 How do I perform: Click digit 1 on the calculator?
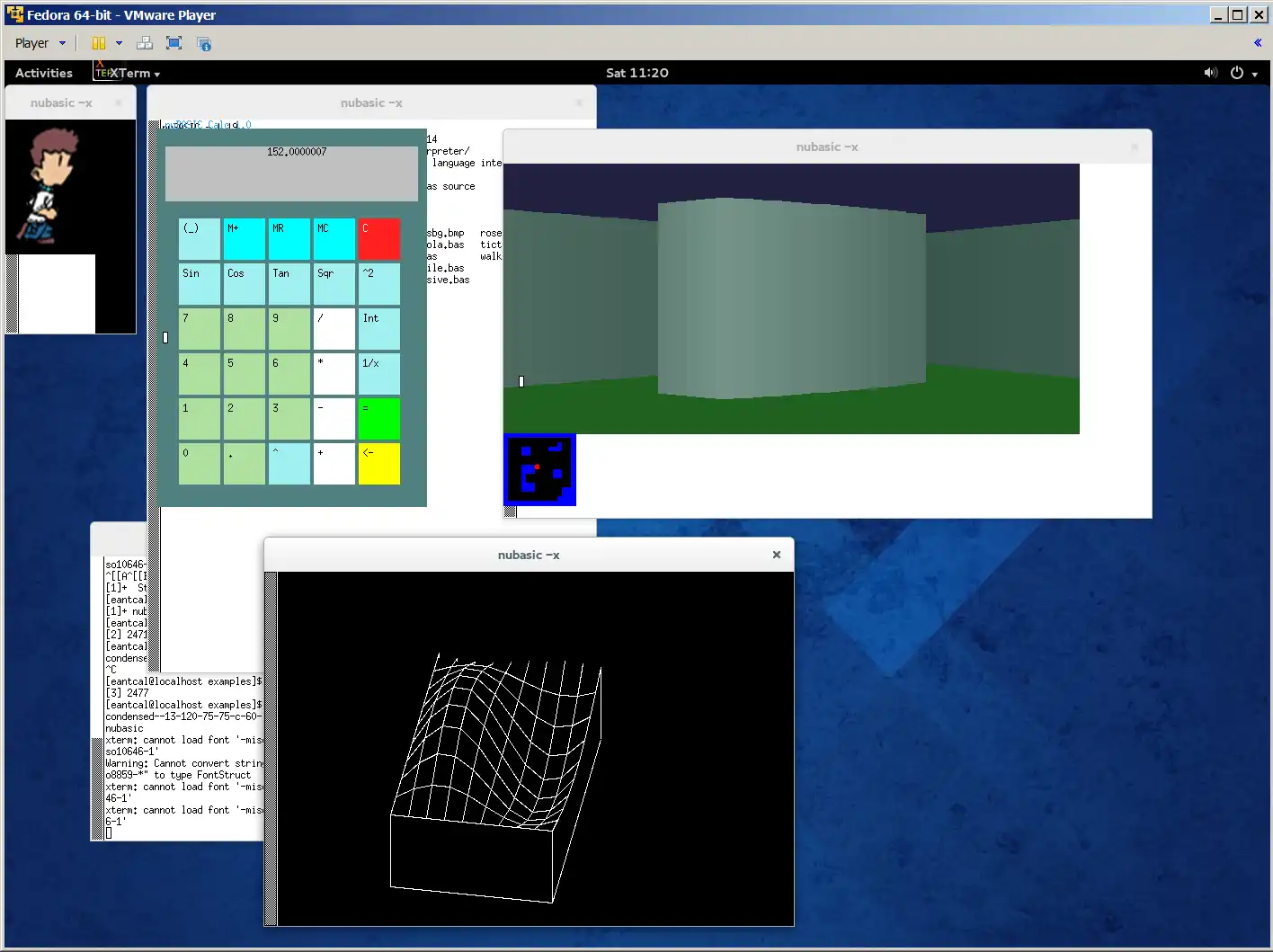click(x=200, y=419)
